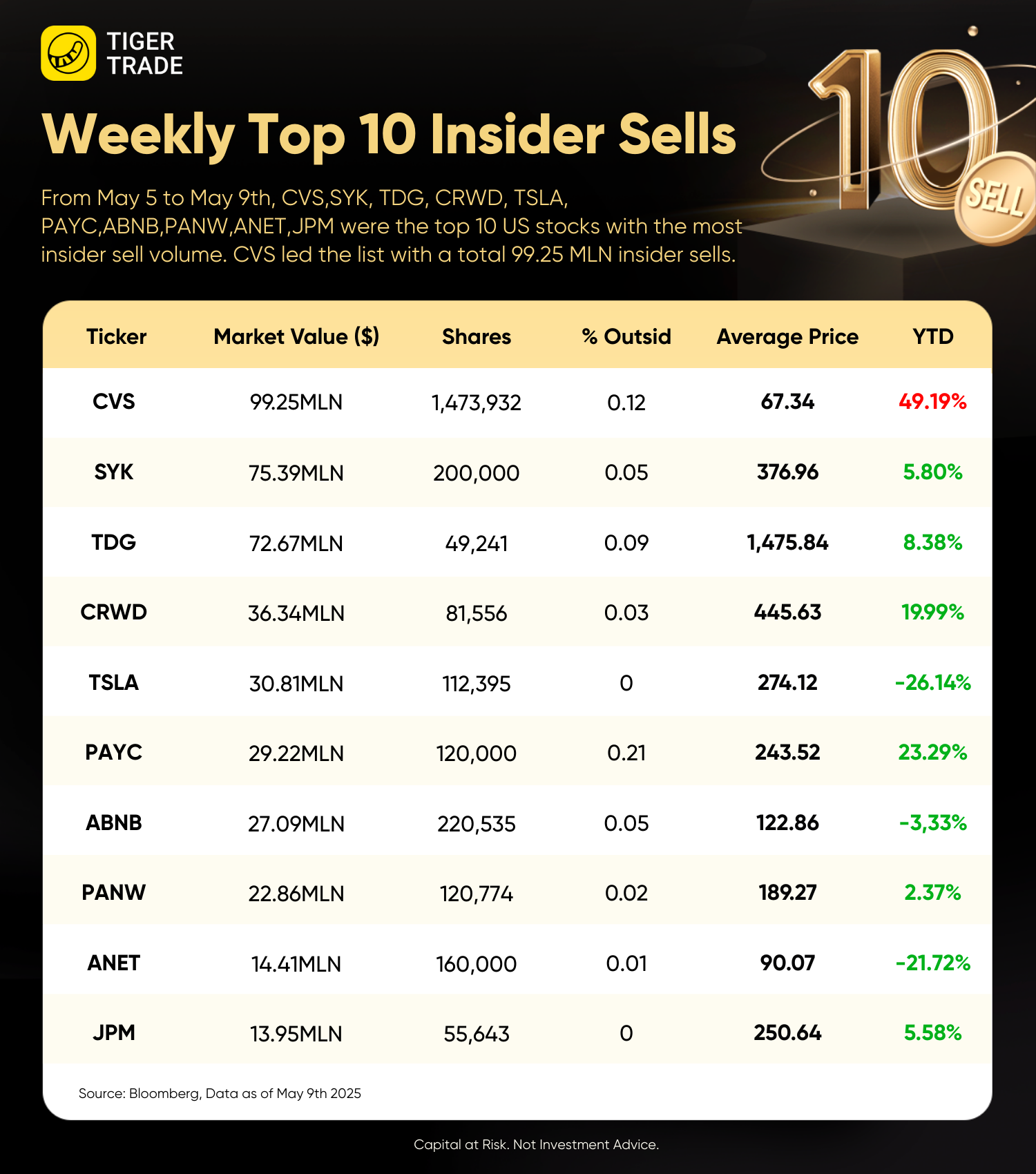Click the Shares column header
This screenshot has width=1036, height=1174.
(x=477, y=336)
